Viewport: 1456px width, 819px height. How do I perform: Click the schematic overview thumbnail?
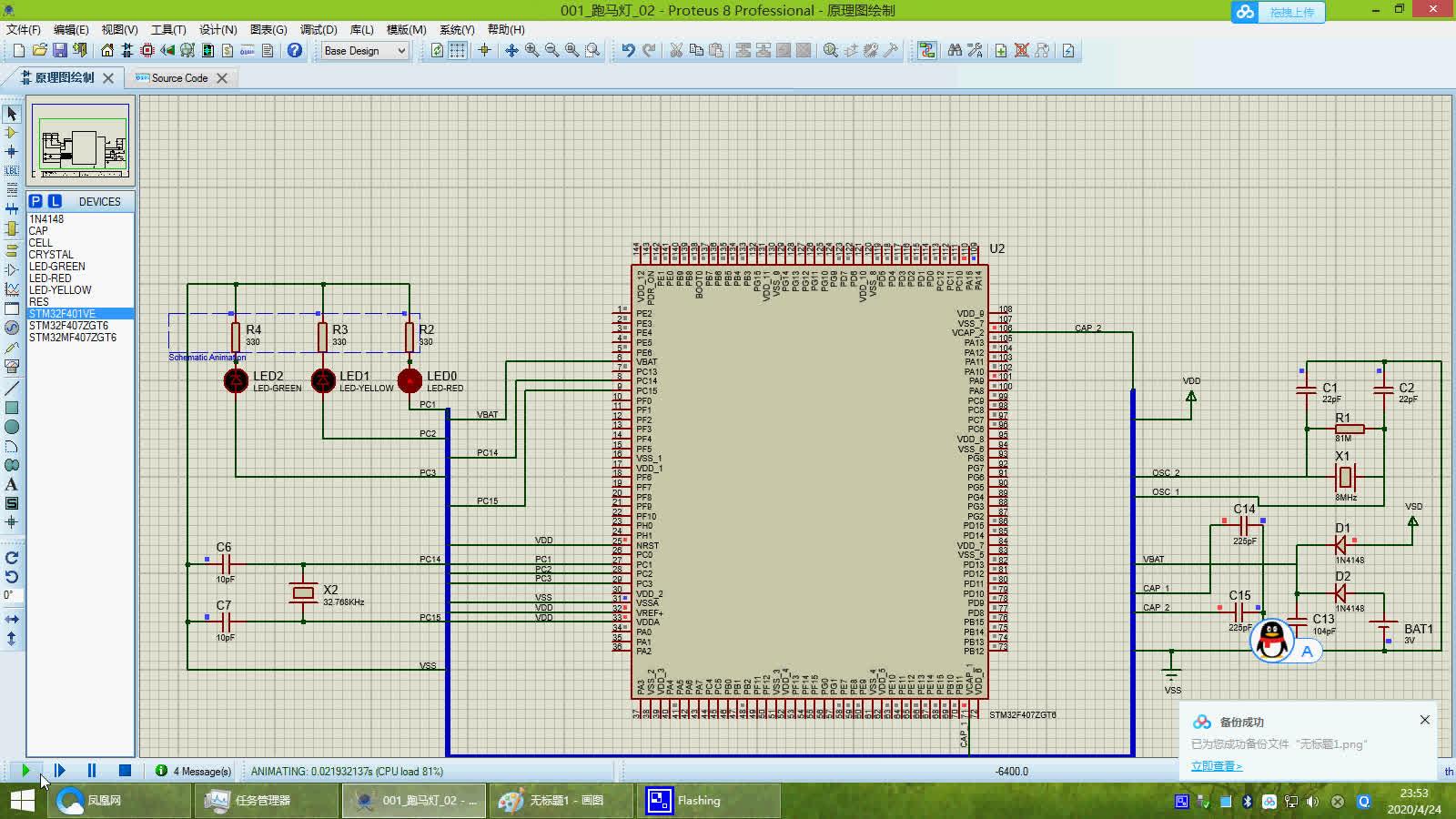(x=80, y=140)
